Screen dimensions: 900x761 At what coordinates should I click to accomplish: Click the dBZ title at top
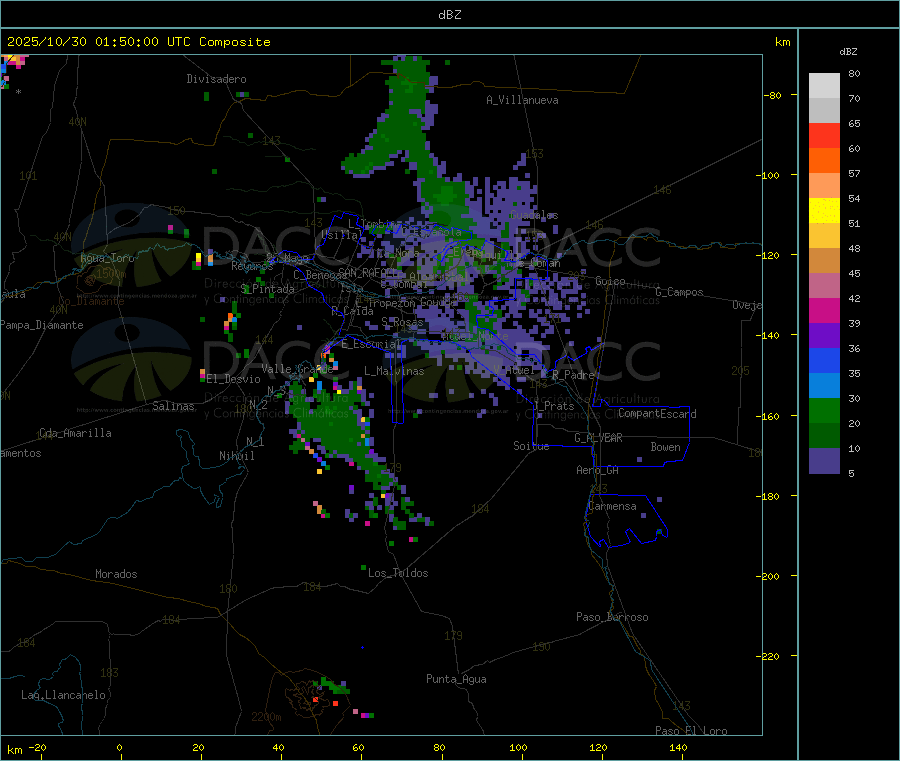pos(449,15)
